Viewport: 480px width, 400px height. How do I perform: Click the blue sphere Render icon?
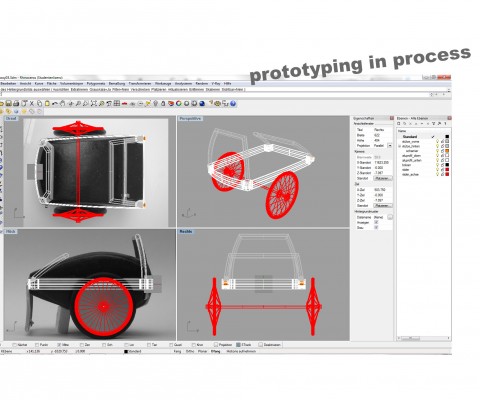pos(202,103)
